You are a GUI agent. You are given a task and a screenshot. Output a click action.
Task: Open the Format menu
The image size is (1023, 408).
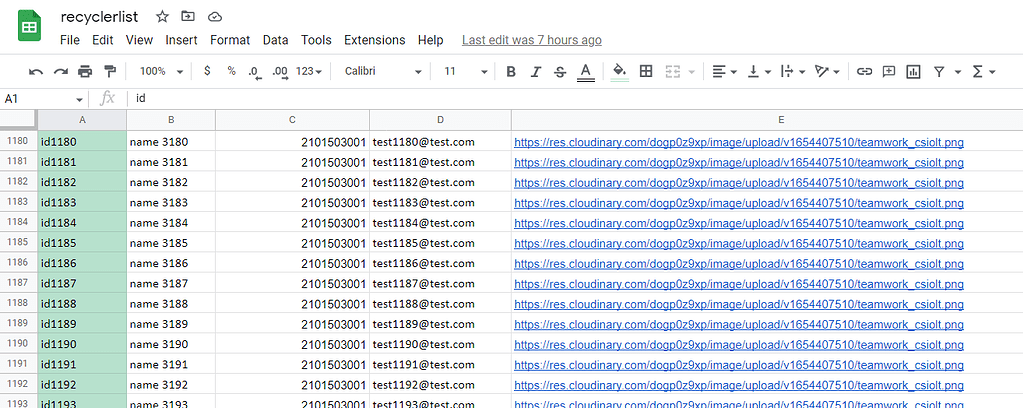(230, 40)
